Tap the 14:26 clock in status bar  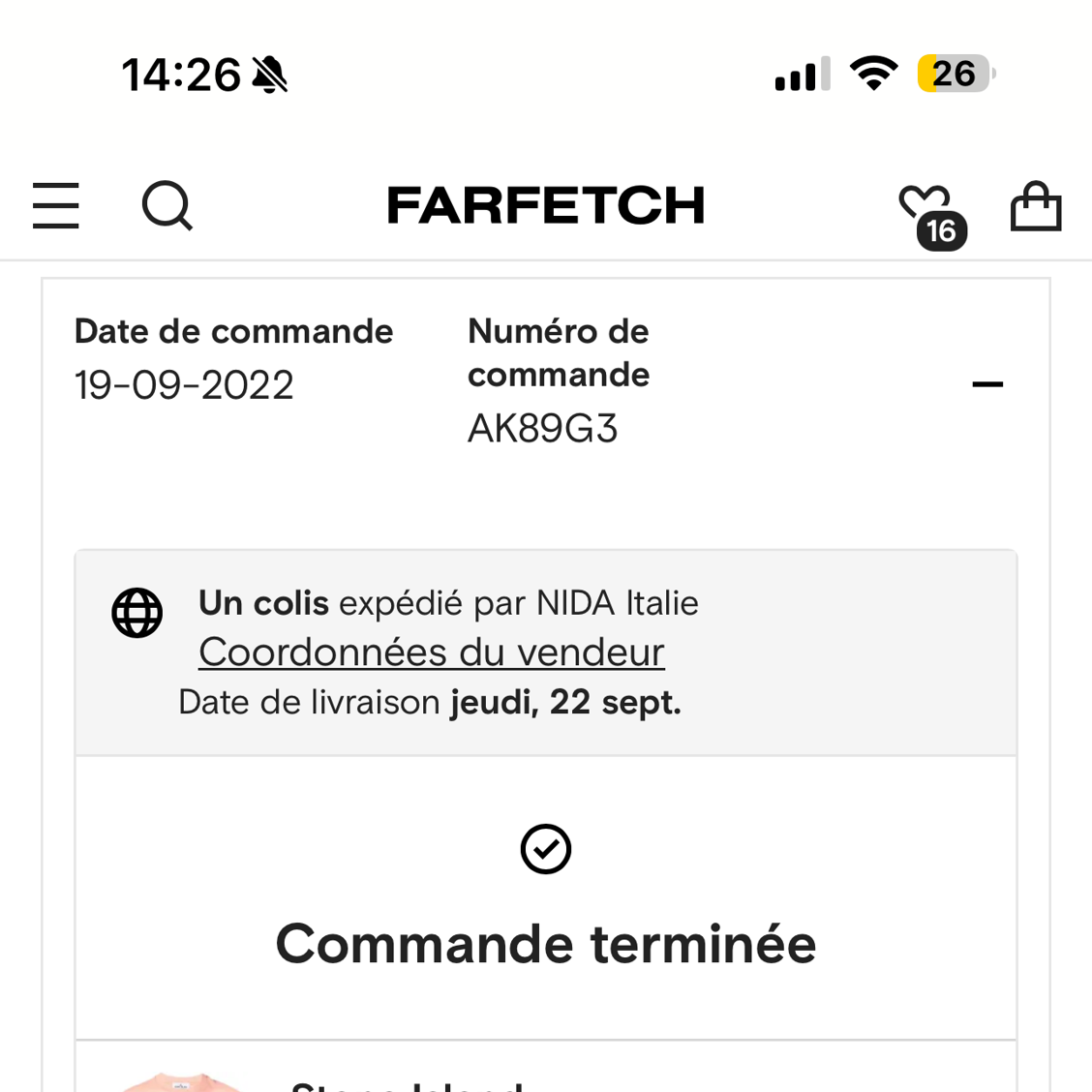[x=181, y=75]
